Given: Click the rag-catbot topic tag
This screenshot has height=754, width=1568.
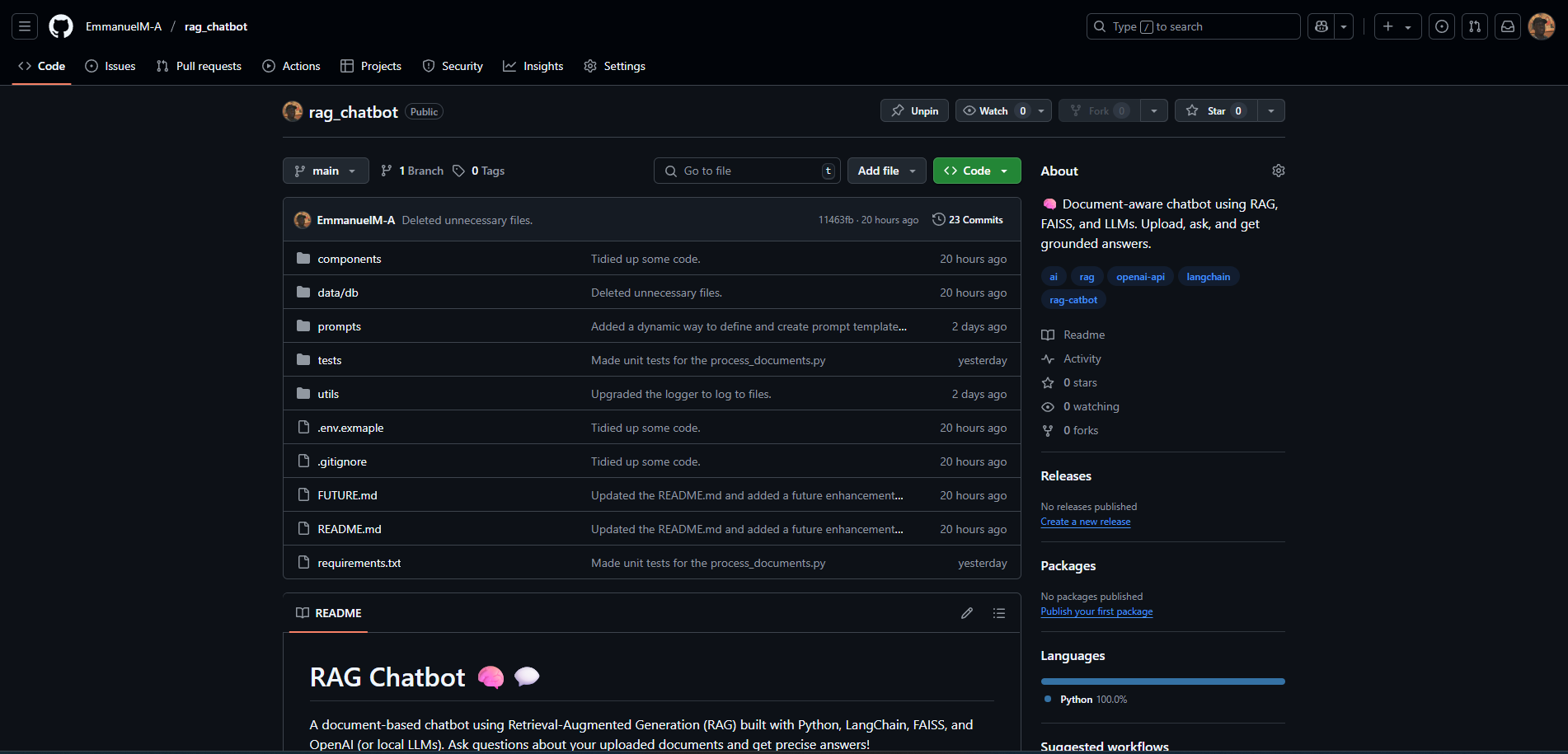Looking at the screenshot, I should pyautogui.click(x=1073, y=300).
